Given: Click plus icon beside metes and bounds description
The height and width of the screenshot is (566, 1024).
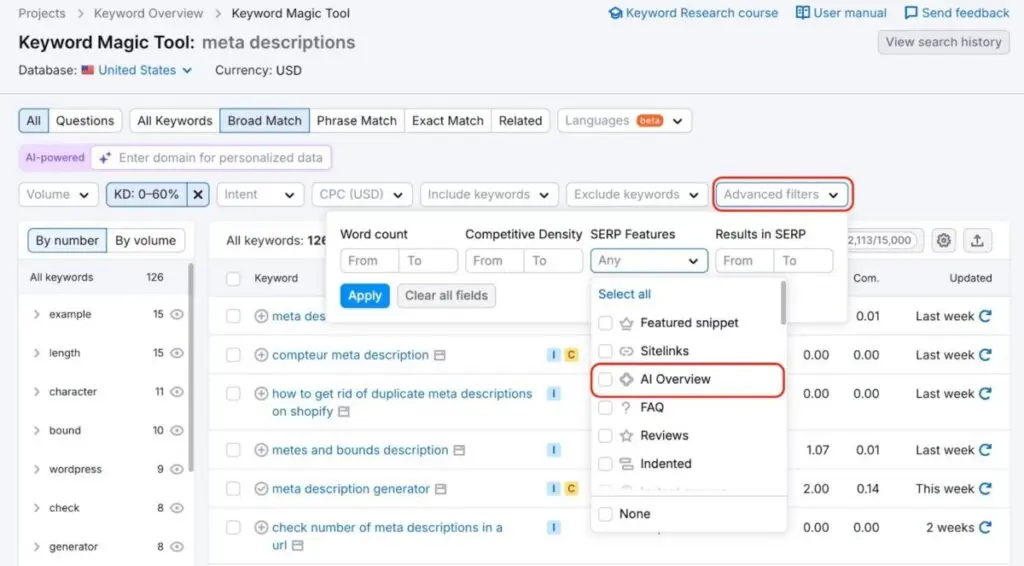Looking at the screenshot, I should 262,450.
